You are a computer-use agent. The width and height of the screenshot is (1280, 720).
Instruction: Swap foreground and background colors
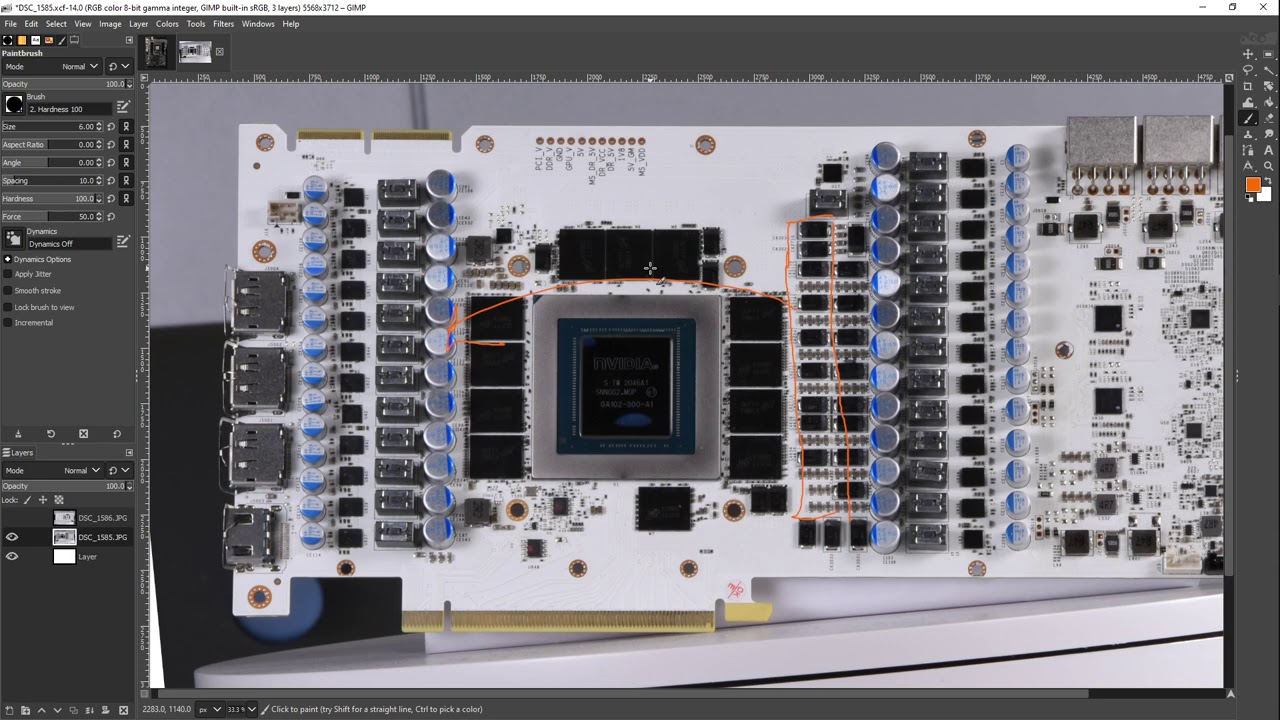[x=1268, y=181]
